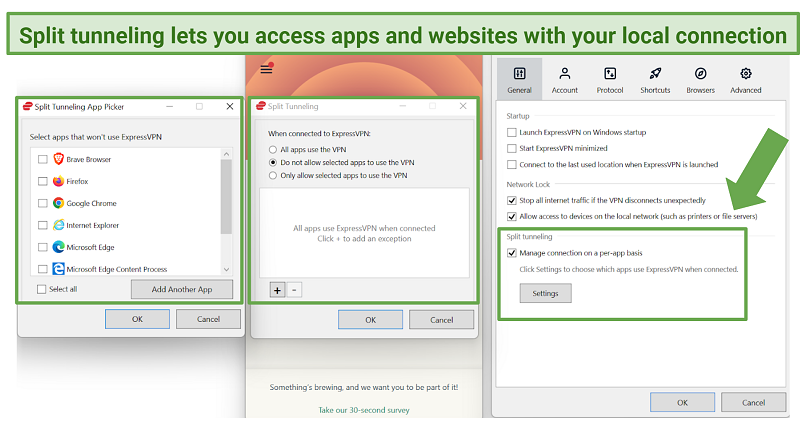
Task: Select Do not allow selected apps to use VPN
Action: [273, 162]
